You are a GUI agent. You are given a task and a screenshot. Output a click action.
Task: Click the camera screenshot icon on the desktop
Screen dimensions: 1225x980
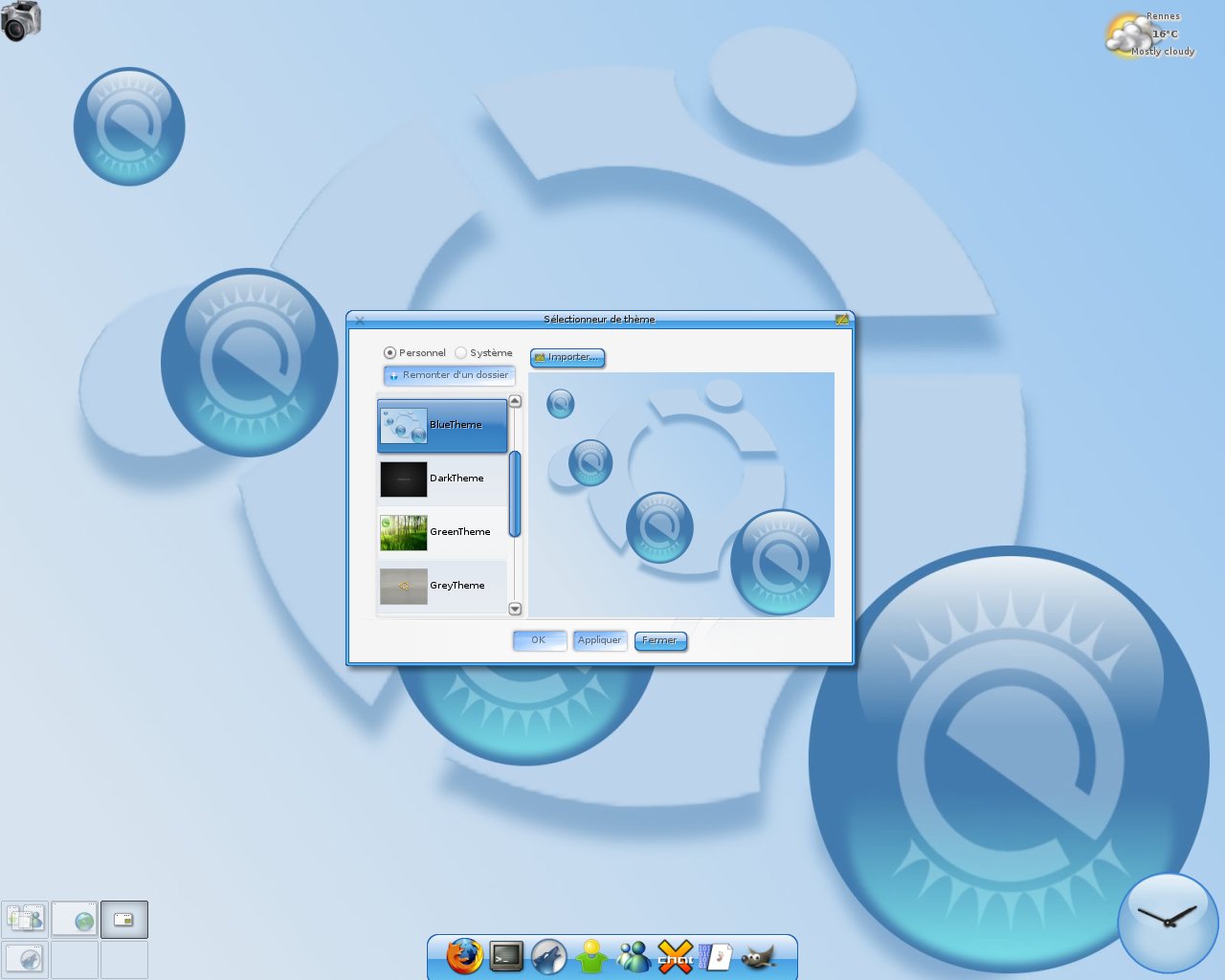pos(21,21)
